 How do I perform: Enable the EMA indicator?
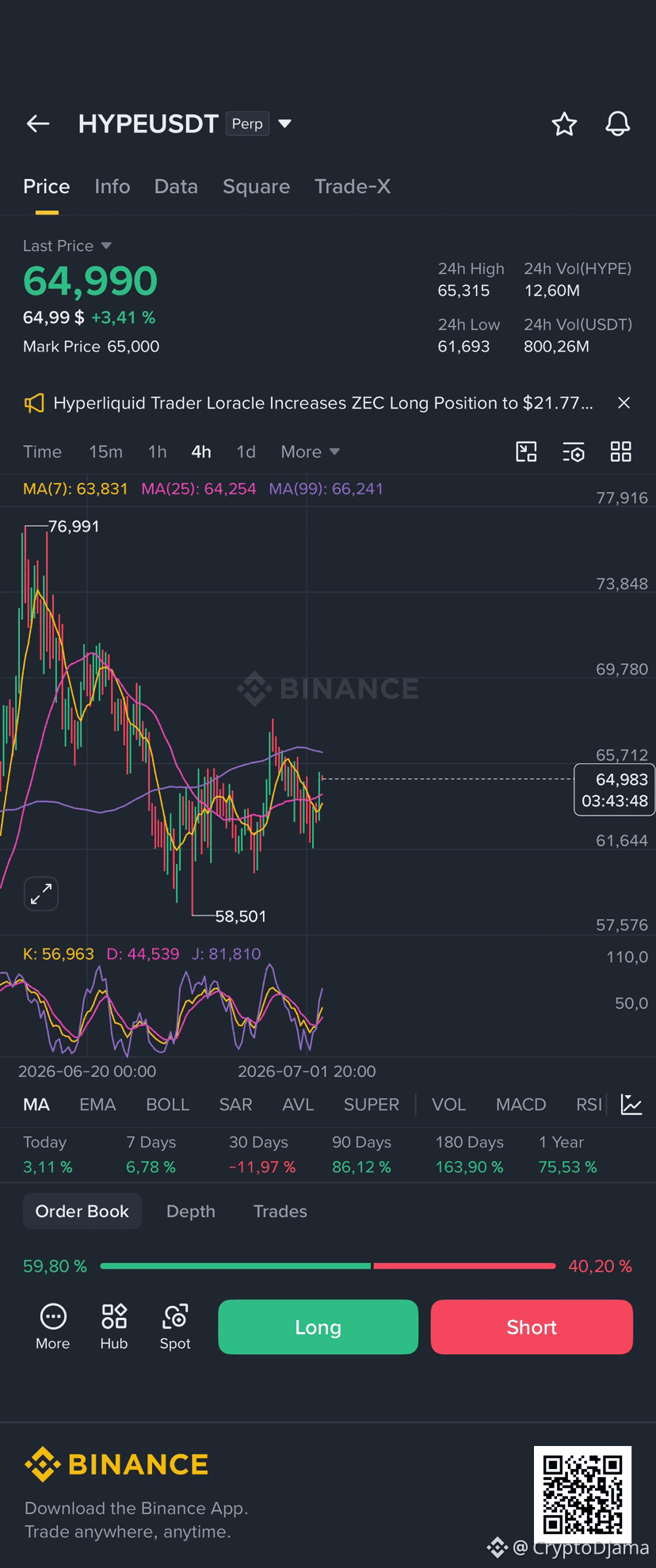coord(97,1104)
